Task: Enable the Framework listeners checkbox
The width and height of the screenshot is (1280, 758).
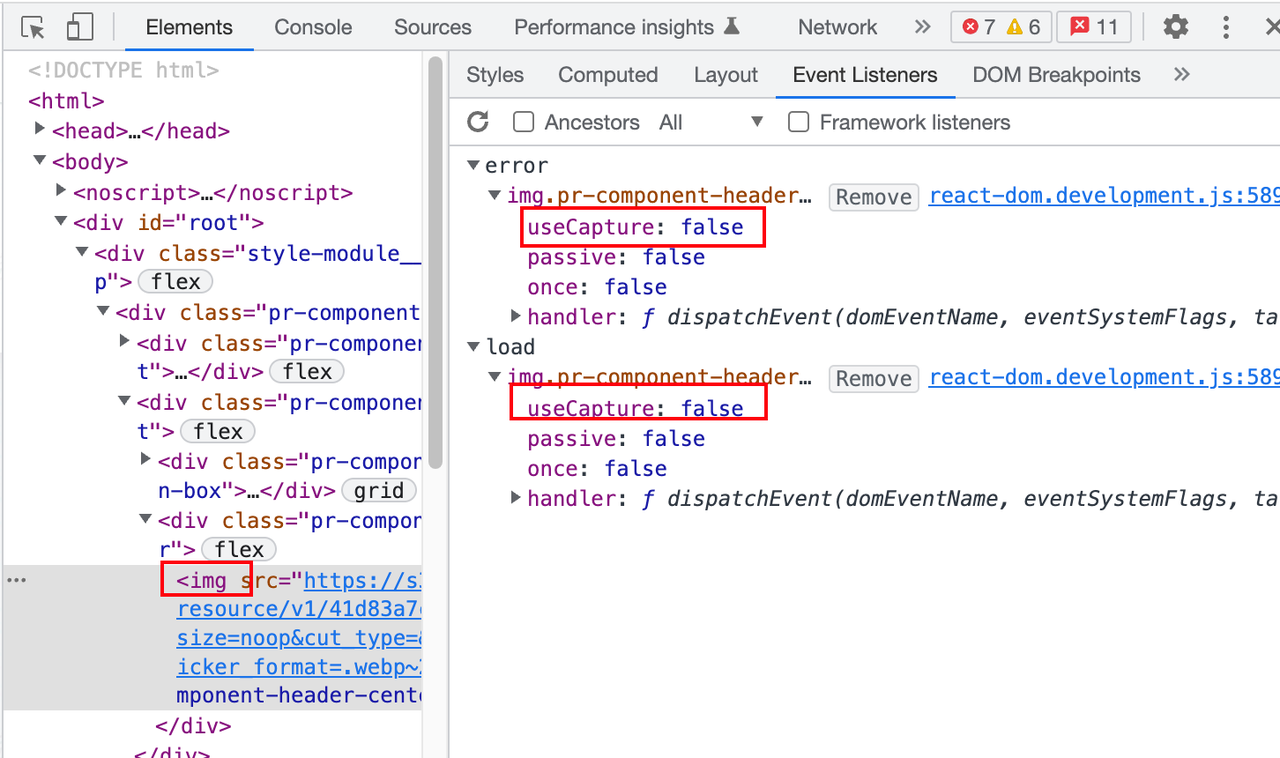Action: click(x=798, y=122)
